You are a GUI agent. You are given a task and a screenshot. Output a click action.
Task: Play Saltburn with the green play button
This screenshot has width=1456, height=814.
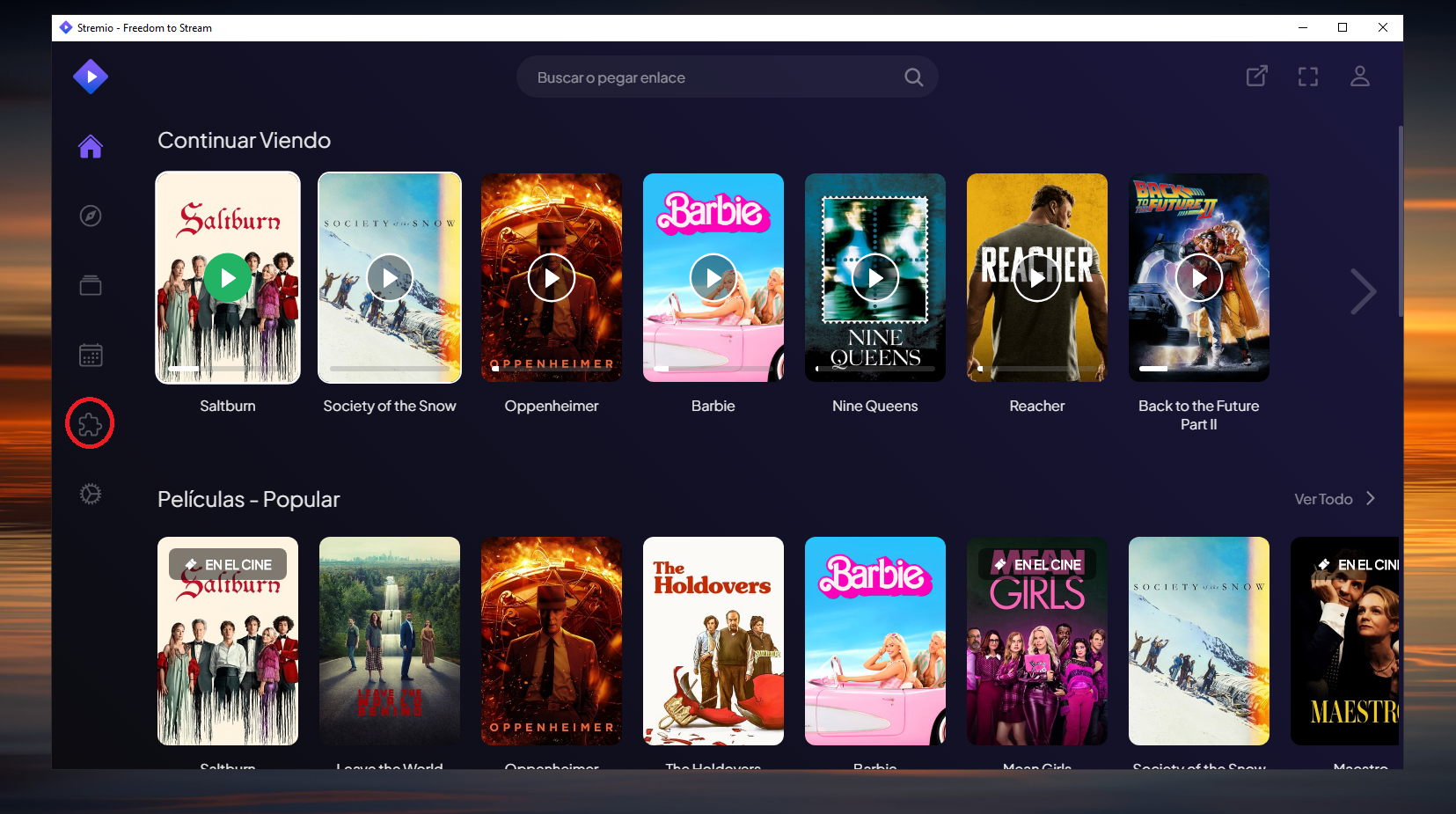[228, 278]
